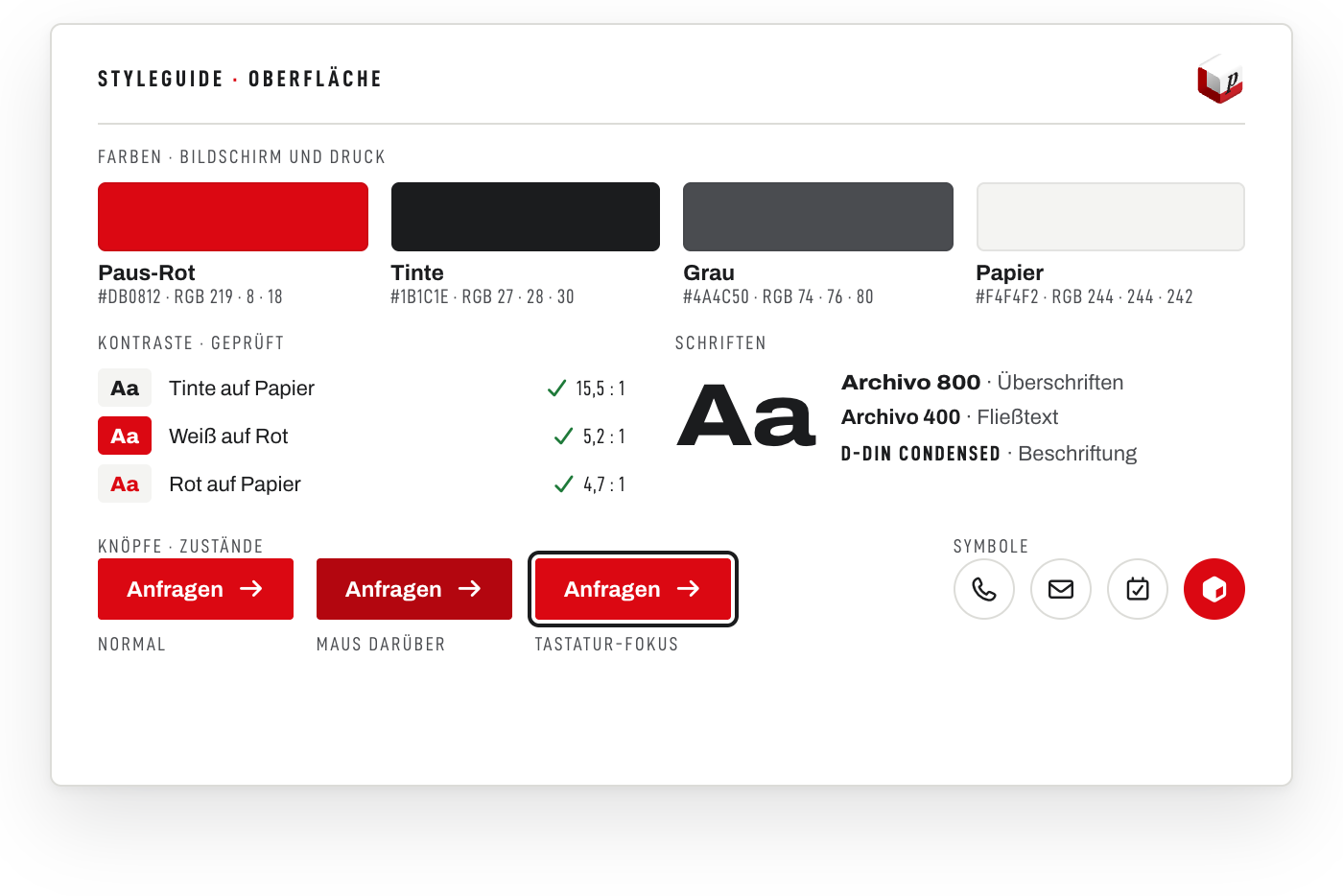Image resolution: width=1343 pixels, height=896 pixels.
Task: Click the D-DIN Condensed Beschriftung line
Action: click(989, 454)
